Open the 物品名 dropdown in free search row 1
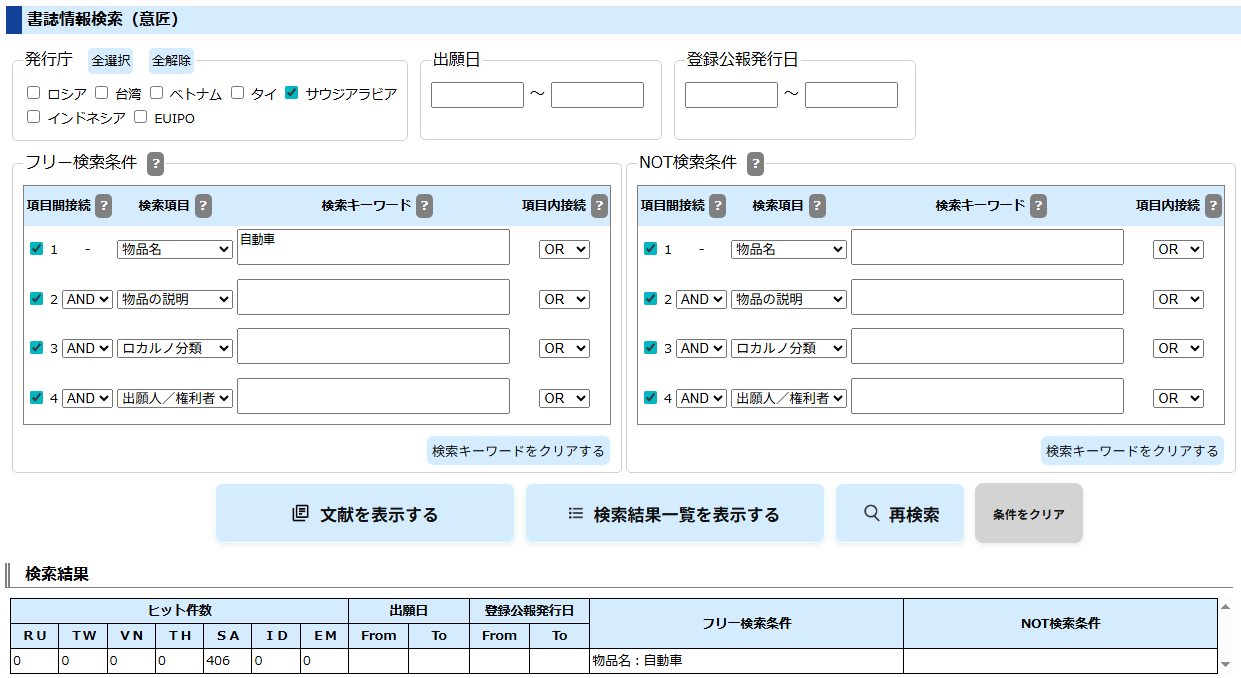 point(175,249)
